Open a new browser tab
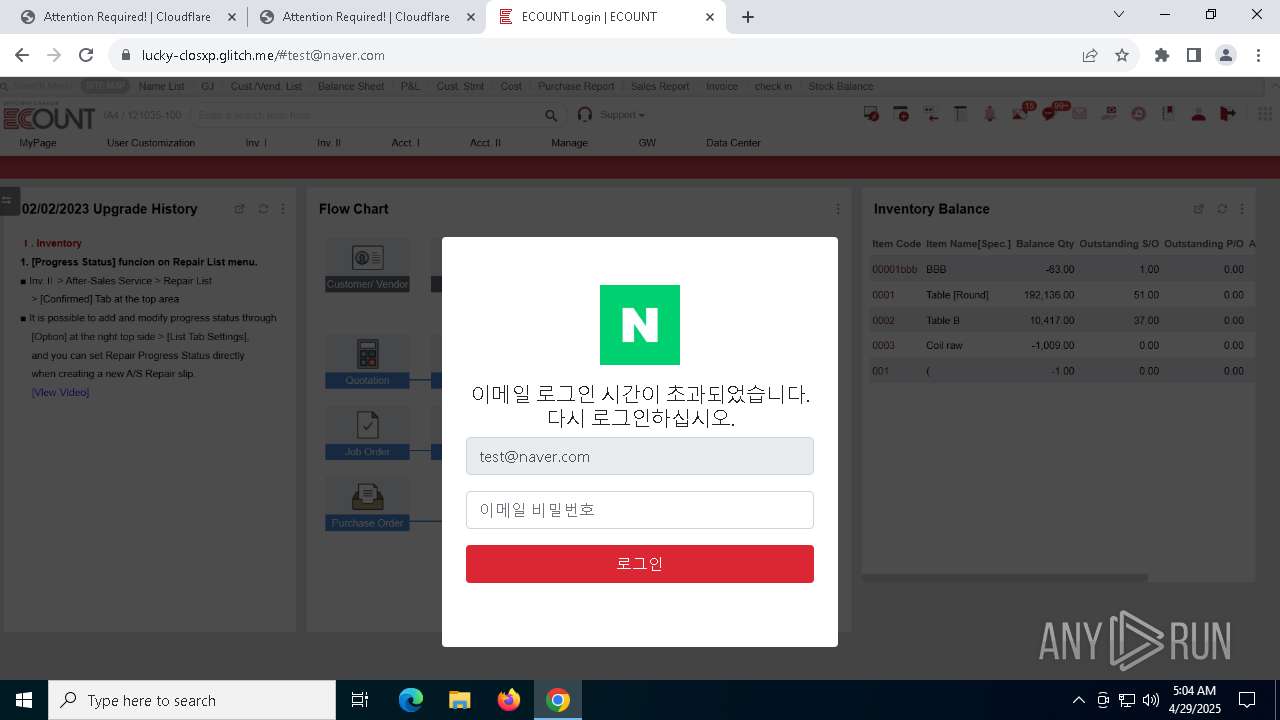This screenshot has height=720, width=1280. pos(748,17)
